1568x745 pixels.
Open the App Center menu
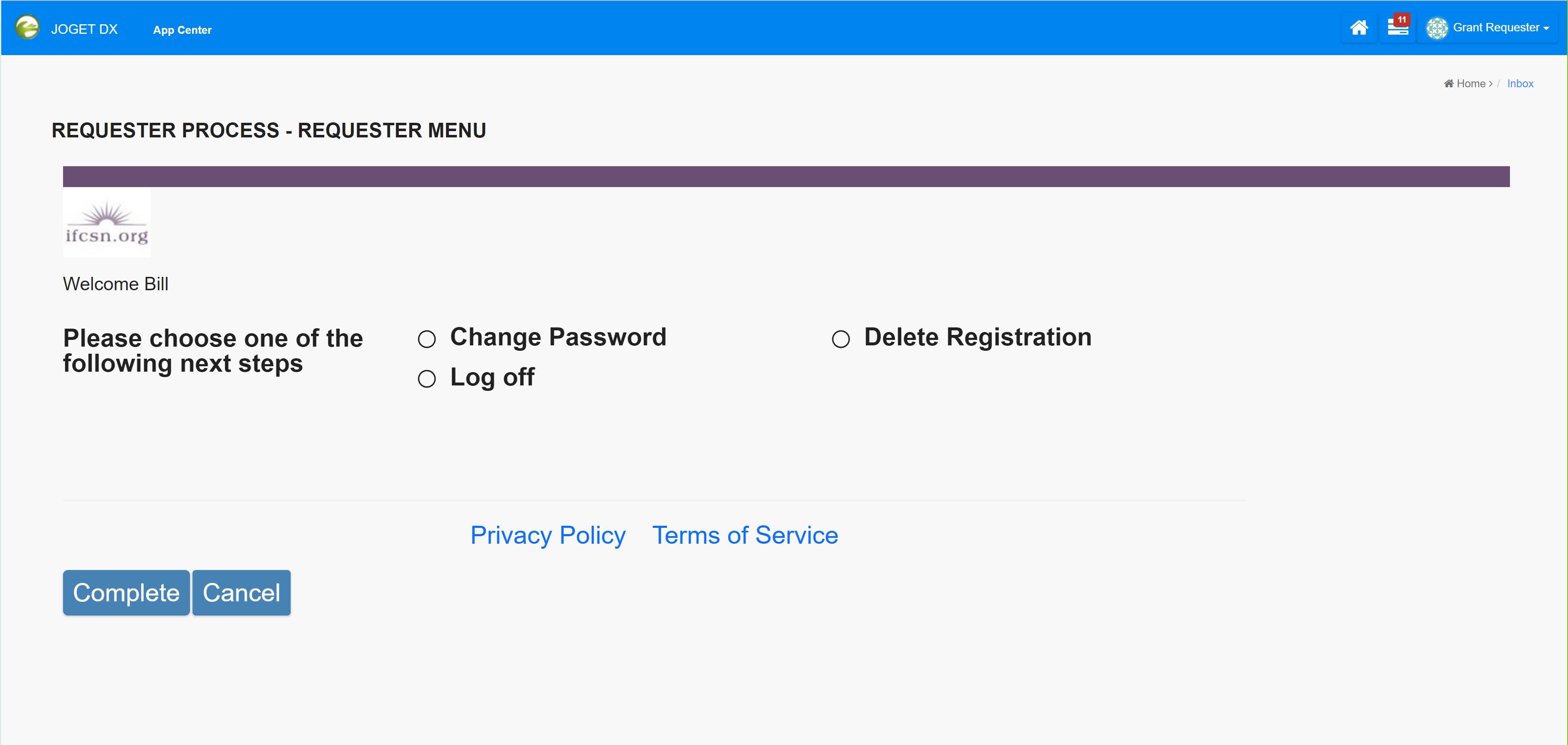click(x=182, y=30)
